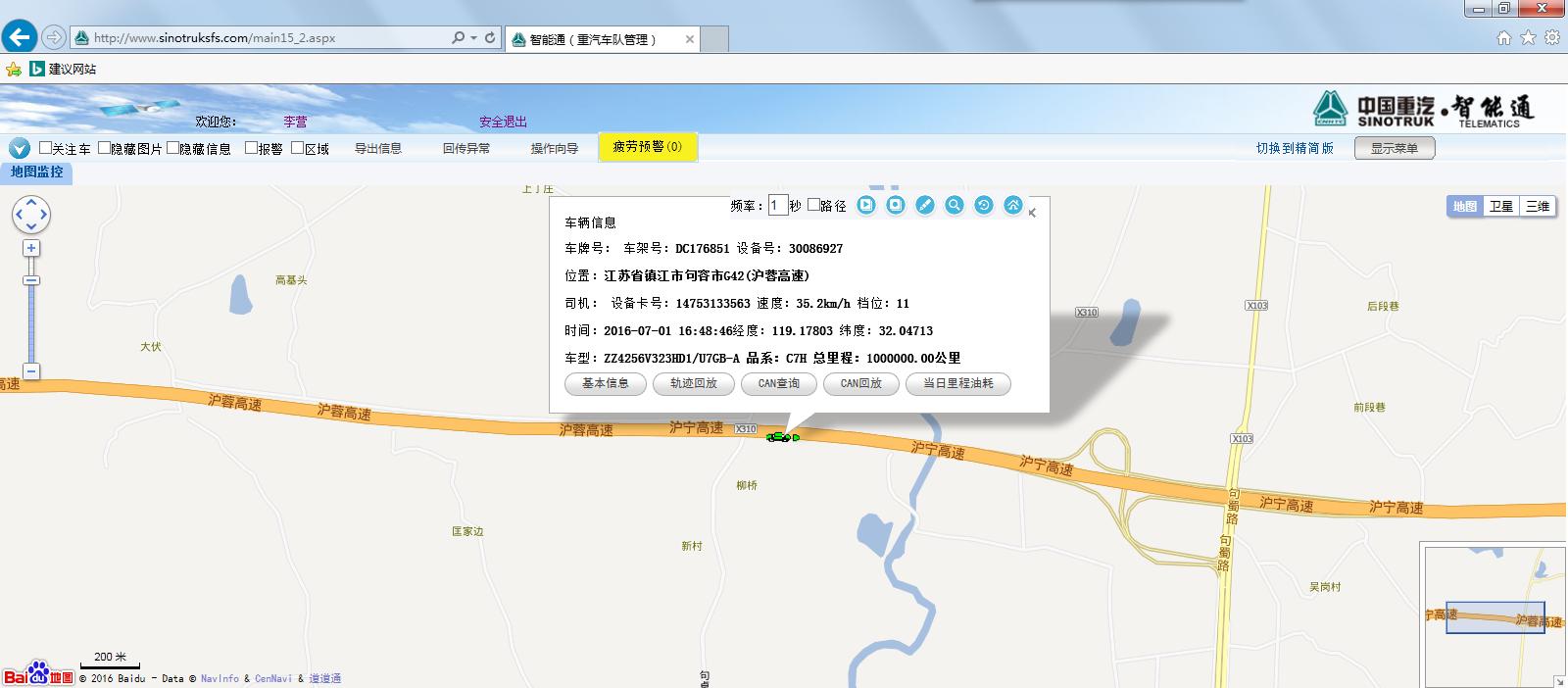The height and width of the screenshot is (688, 1568).
Task: Select the 地图监控 tab
Action: 36,172
